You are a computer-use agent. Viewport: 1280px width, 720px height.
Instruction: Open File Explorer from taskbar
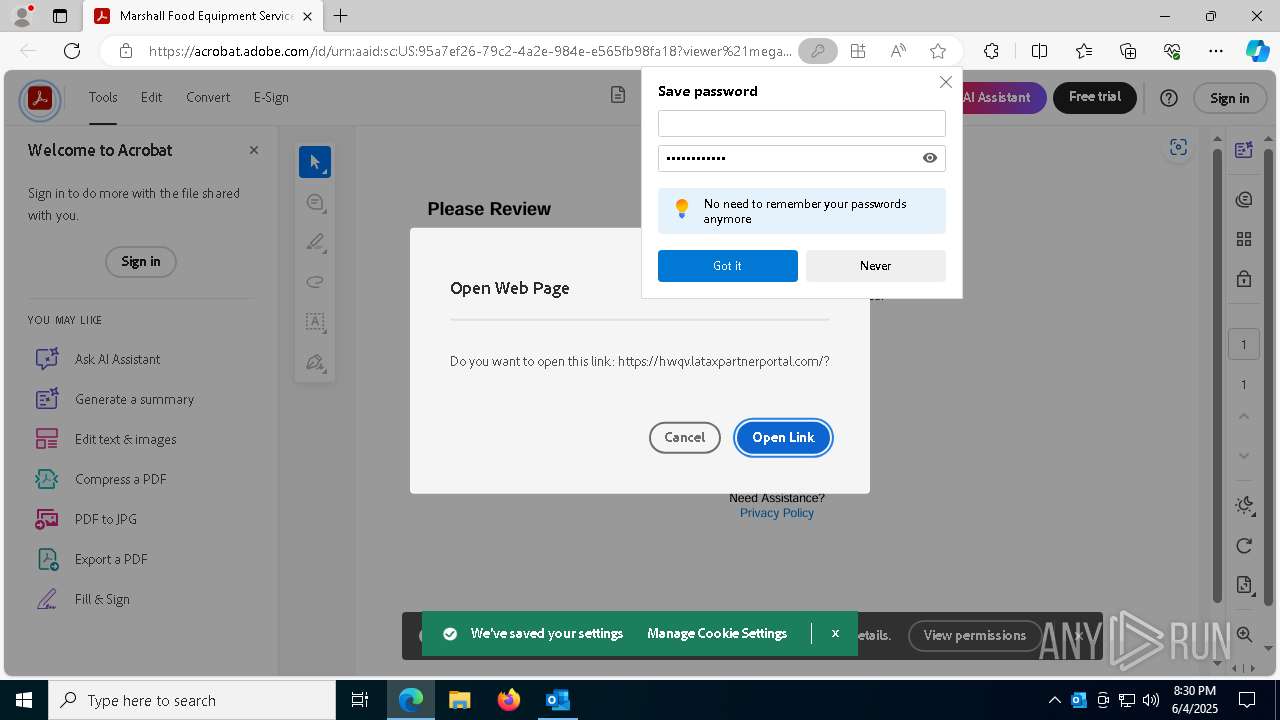[x=460, y=700]
